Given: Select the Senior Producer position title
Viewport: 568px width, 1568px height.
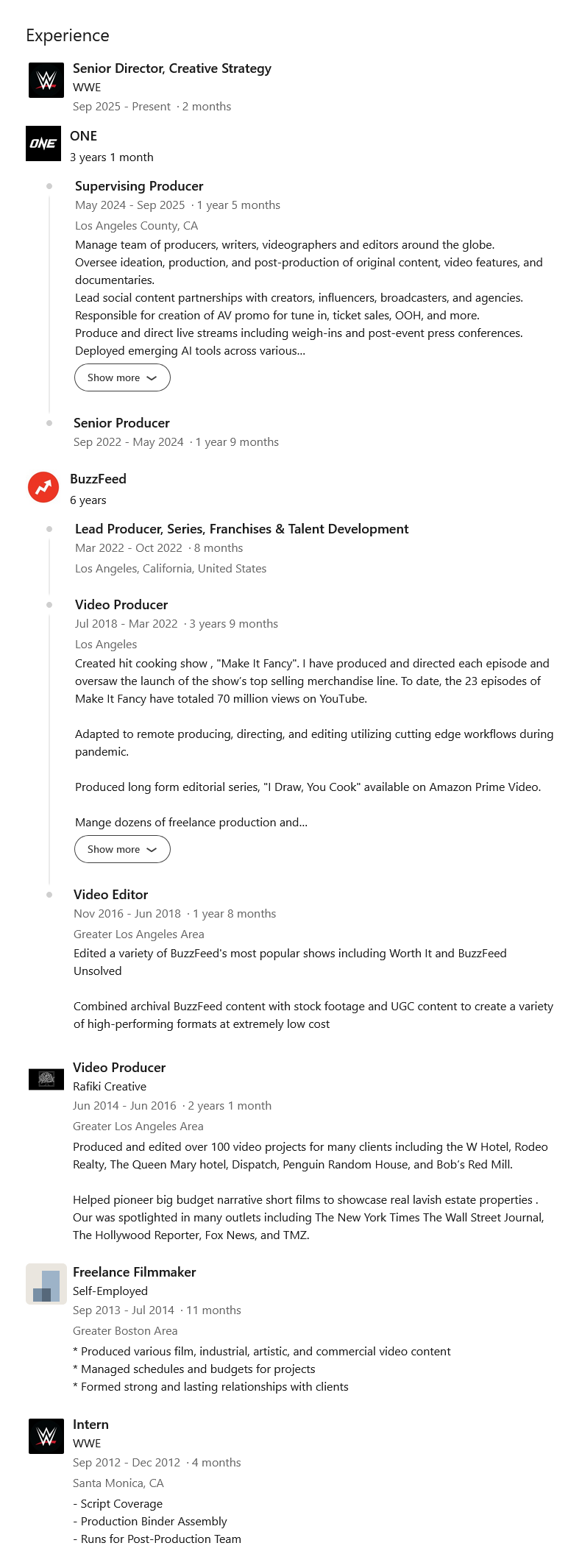Looking at the screenshot, I should click(x=121, y=423).
